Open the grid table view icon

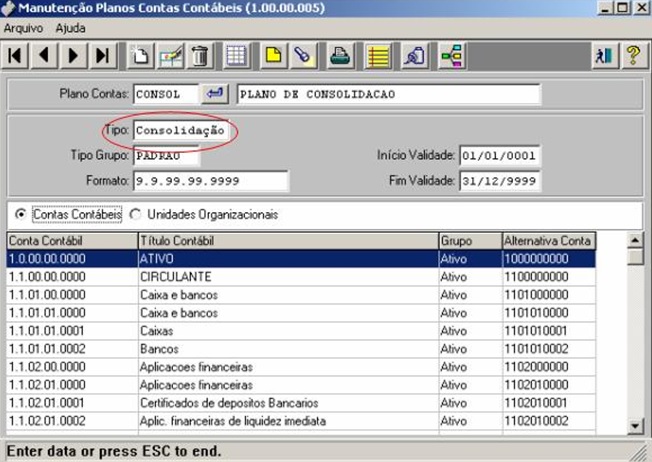(236, 55)
